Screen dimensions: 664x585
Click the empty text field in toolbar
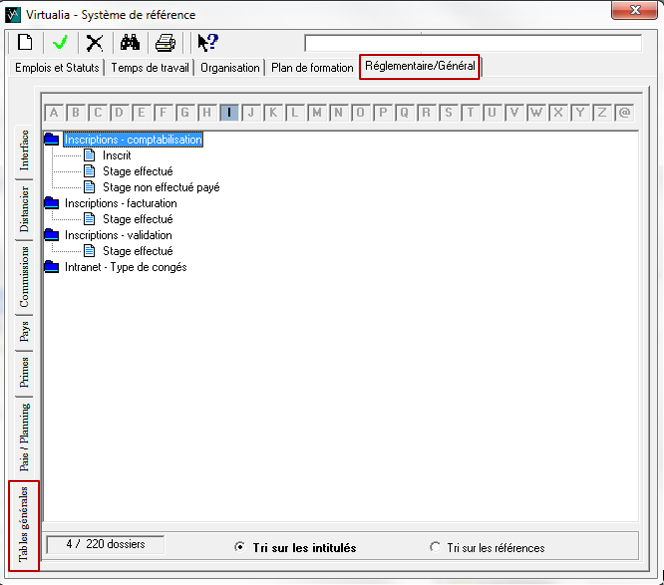pos(472,43)
